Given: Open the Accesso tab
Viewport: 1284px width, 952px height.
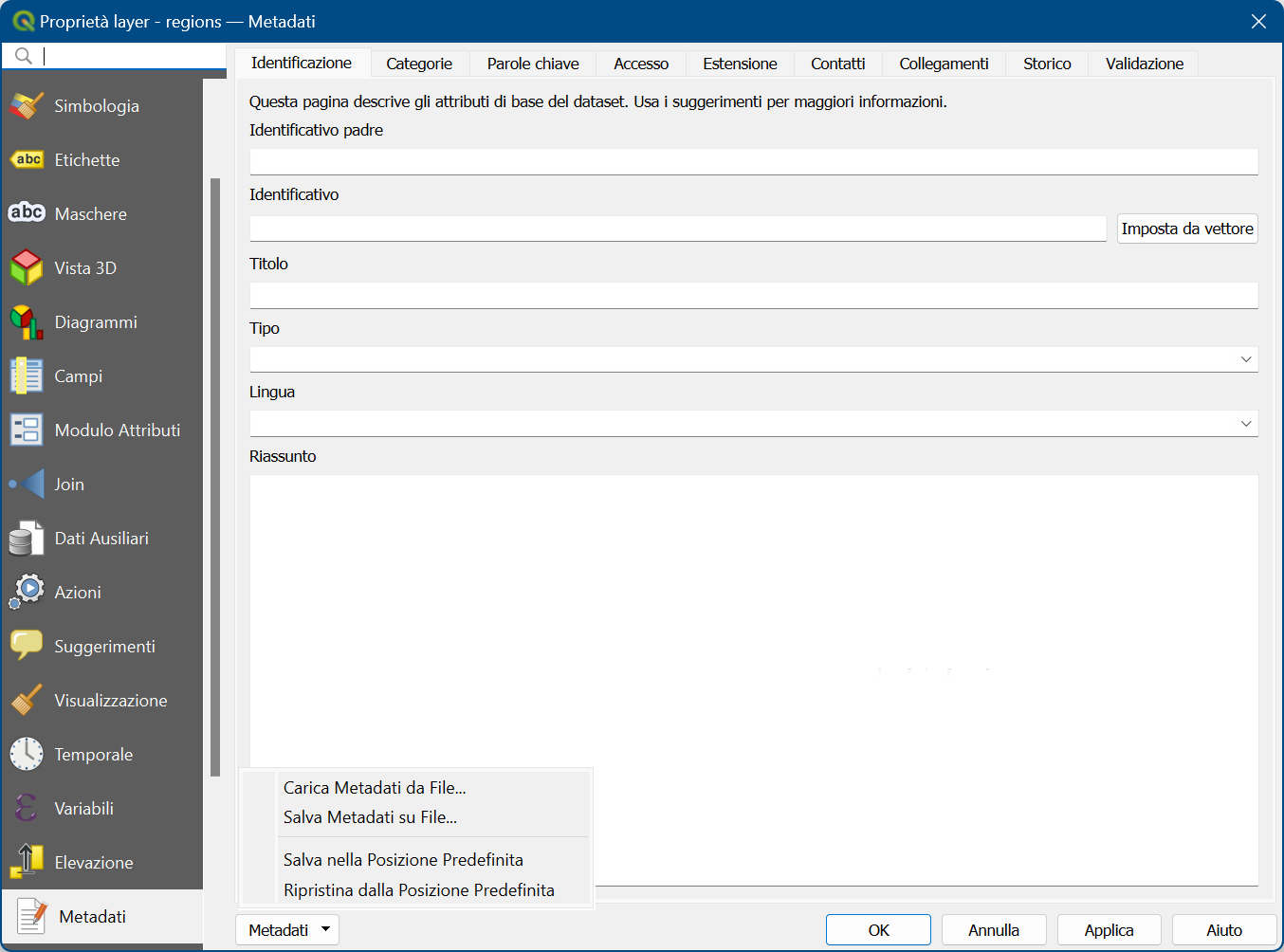Looking at the screenshot, I should click(641, 64).
